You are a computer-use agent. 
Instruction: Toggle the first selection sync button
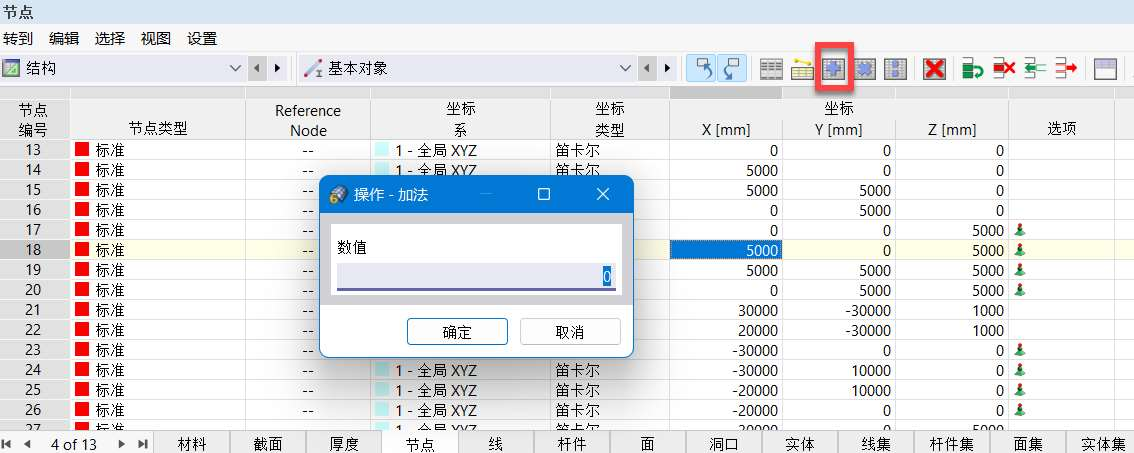701,69
